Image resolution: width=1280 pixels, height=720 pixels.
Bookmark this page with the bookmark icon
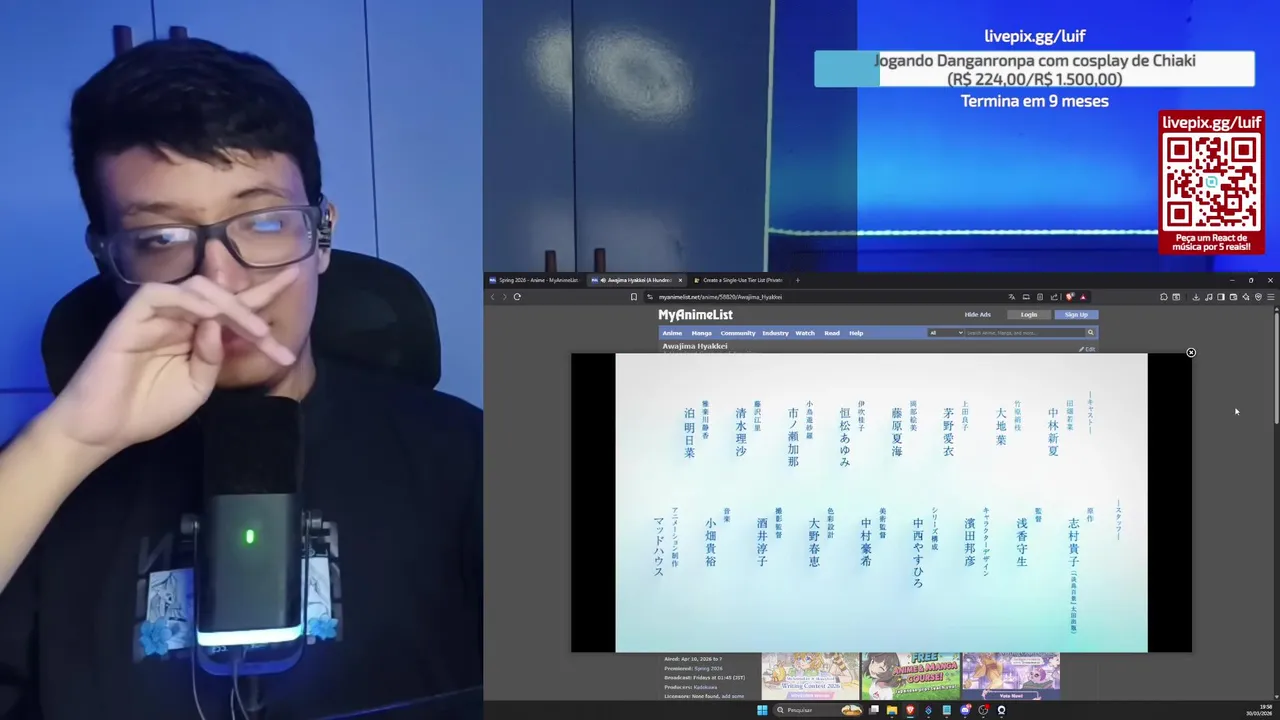pyautogui.click(x=633, y=297)
